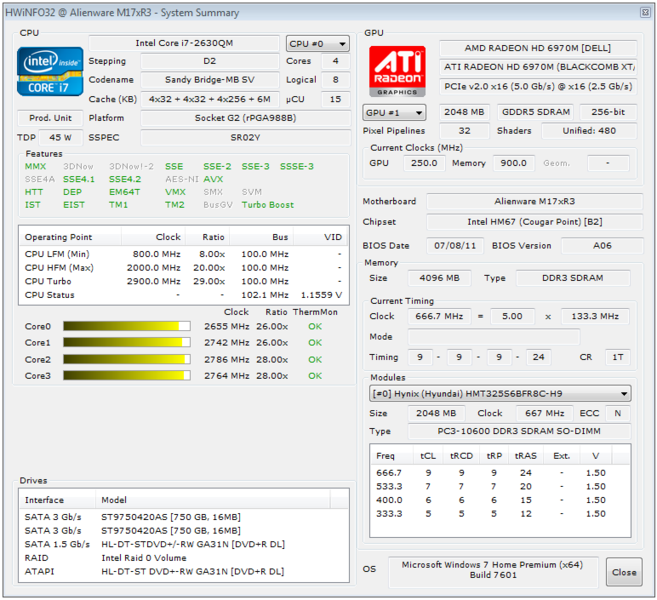Select the CPU Status row
657x600 pixels.
click(184, 295)
